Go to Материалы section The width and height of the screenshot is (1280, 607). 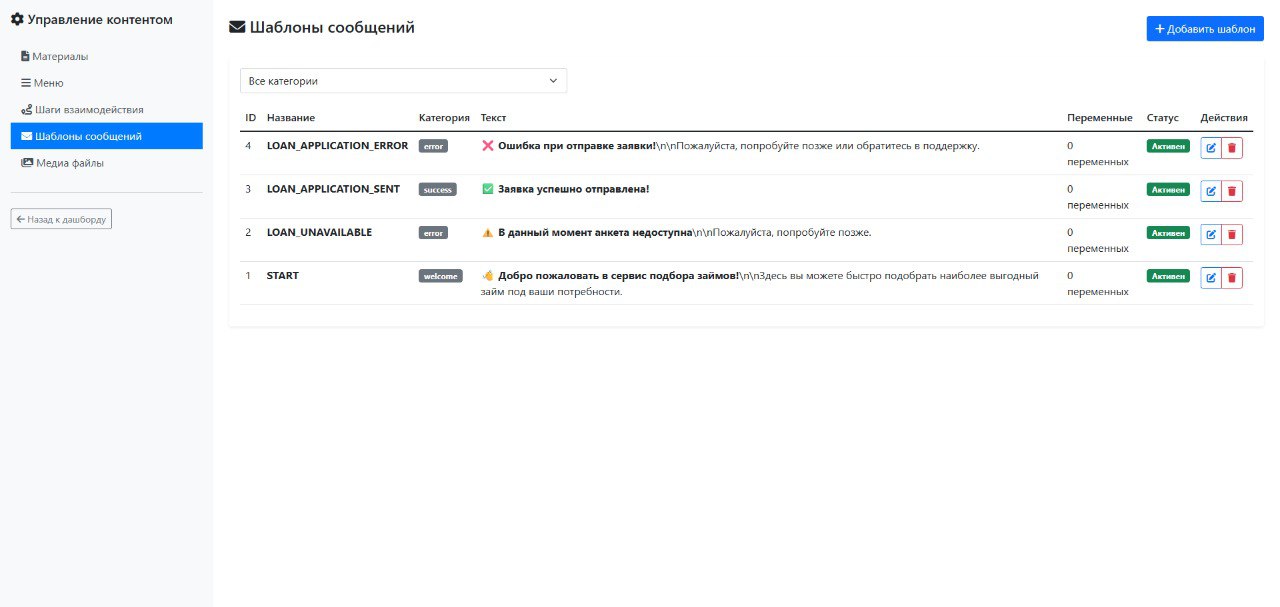coord(60,56)
